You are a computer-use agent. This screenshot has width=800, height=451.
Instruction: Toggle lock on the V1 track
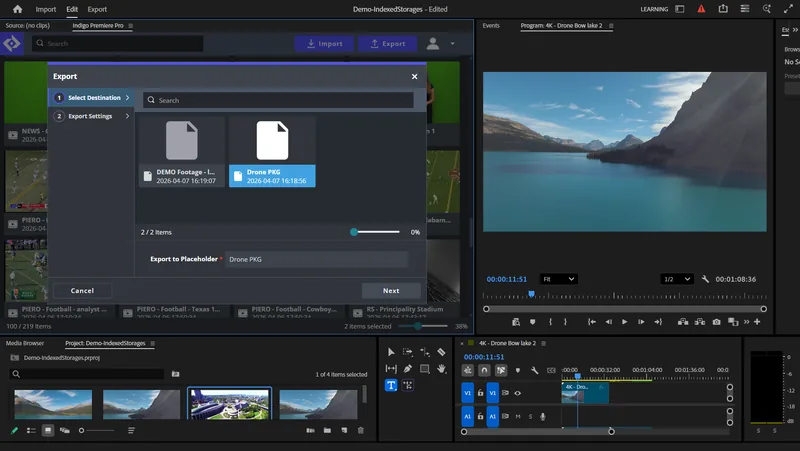480,393
